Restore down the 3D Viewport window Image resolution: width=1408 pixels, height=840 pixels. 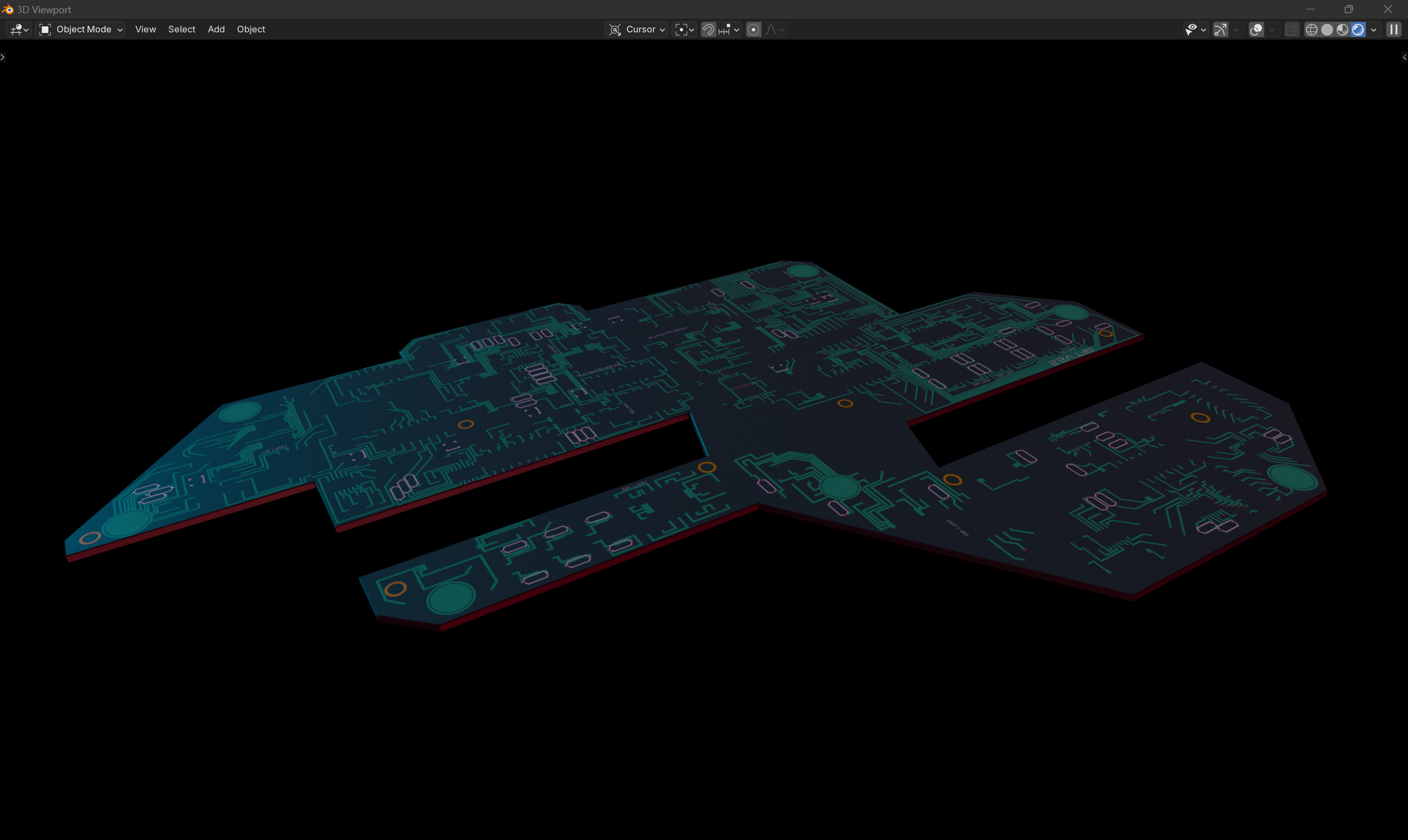click(1349, 9)
